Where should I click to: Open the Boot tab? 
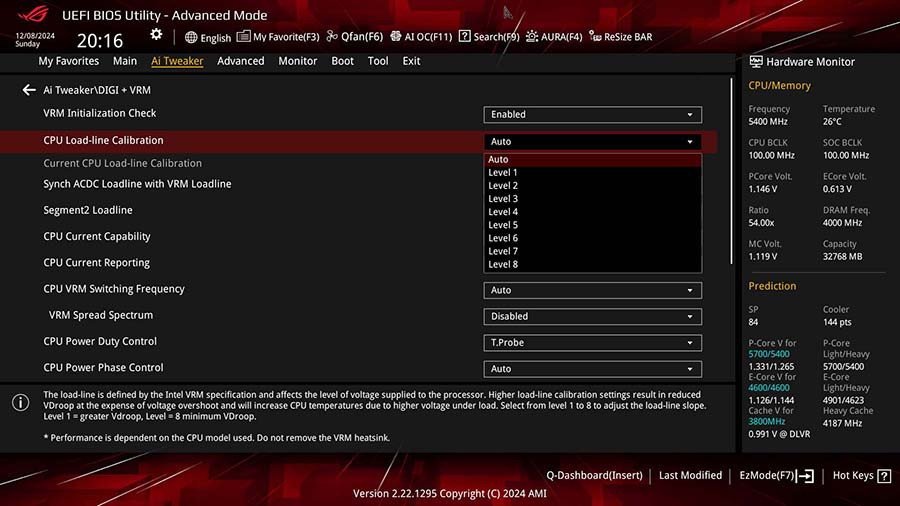click(342, 61)
